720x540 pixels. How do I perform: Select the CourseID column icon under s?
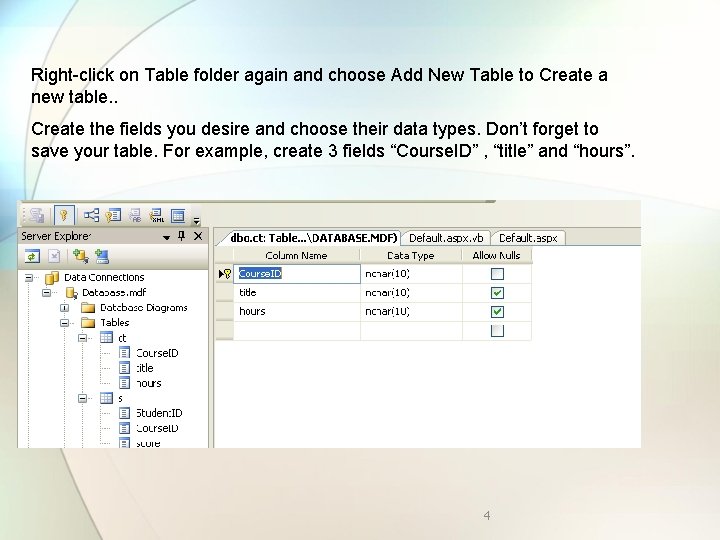click(x=124, y=428)
